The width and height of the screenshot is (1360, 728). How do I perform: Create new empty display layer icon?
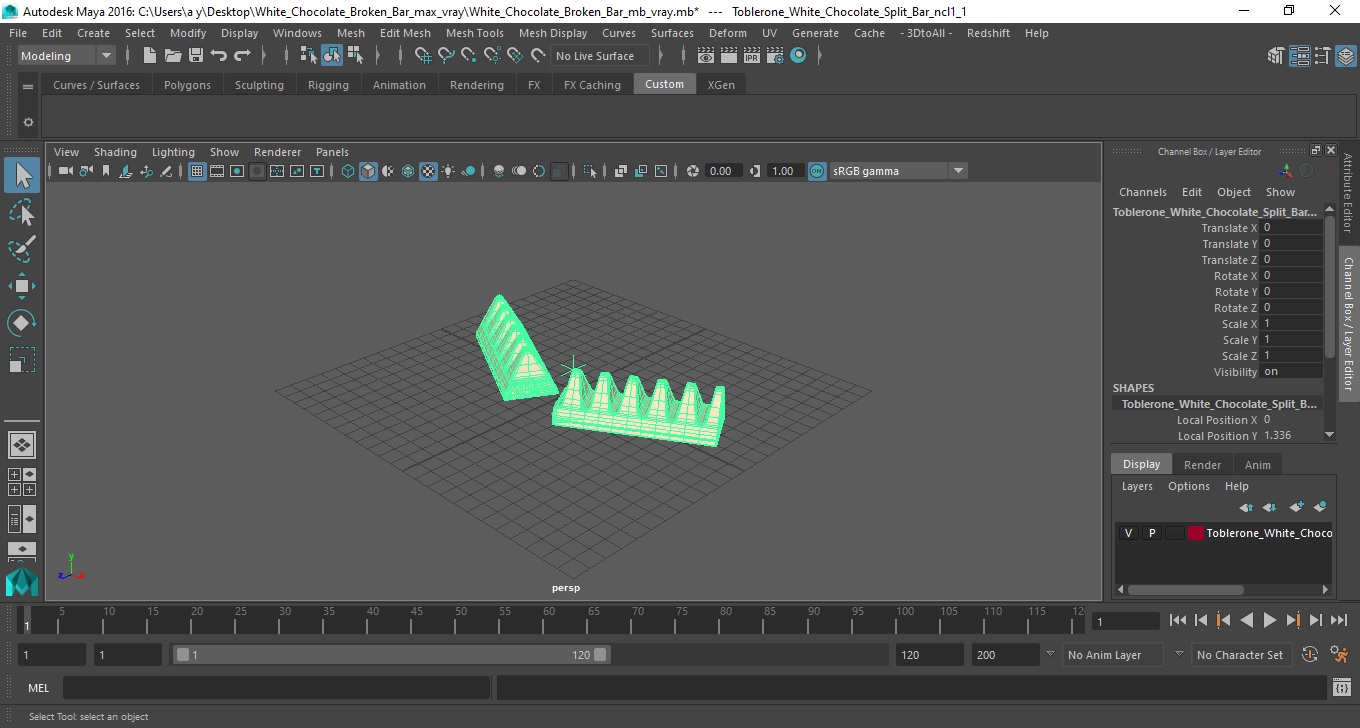[x=1296, y=507]
